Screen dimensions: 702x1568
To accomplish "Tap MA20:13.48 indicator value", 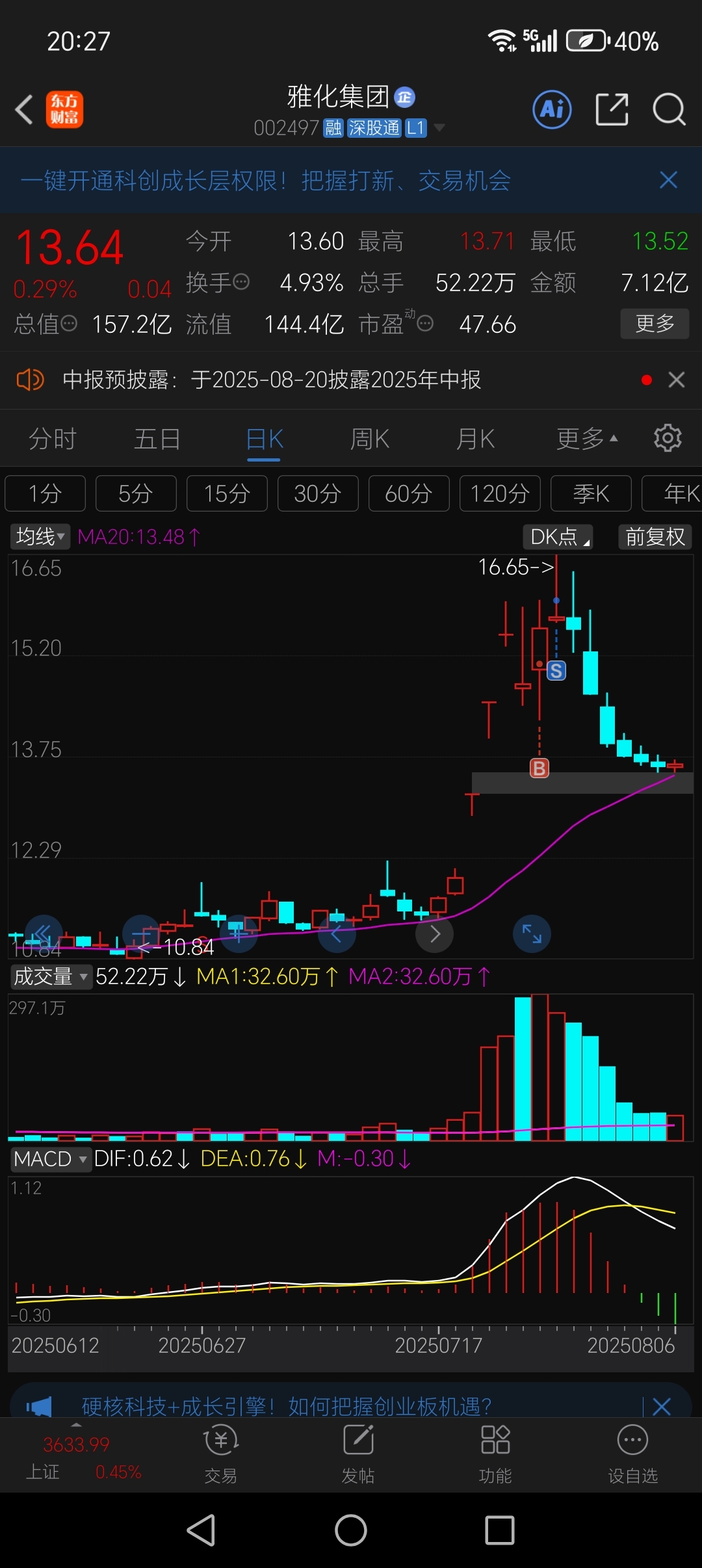I will 138,536.
